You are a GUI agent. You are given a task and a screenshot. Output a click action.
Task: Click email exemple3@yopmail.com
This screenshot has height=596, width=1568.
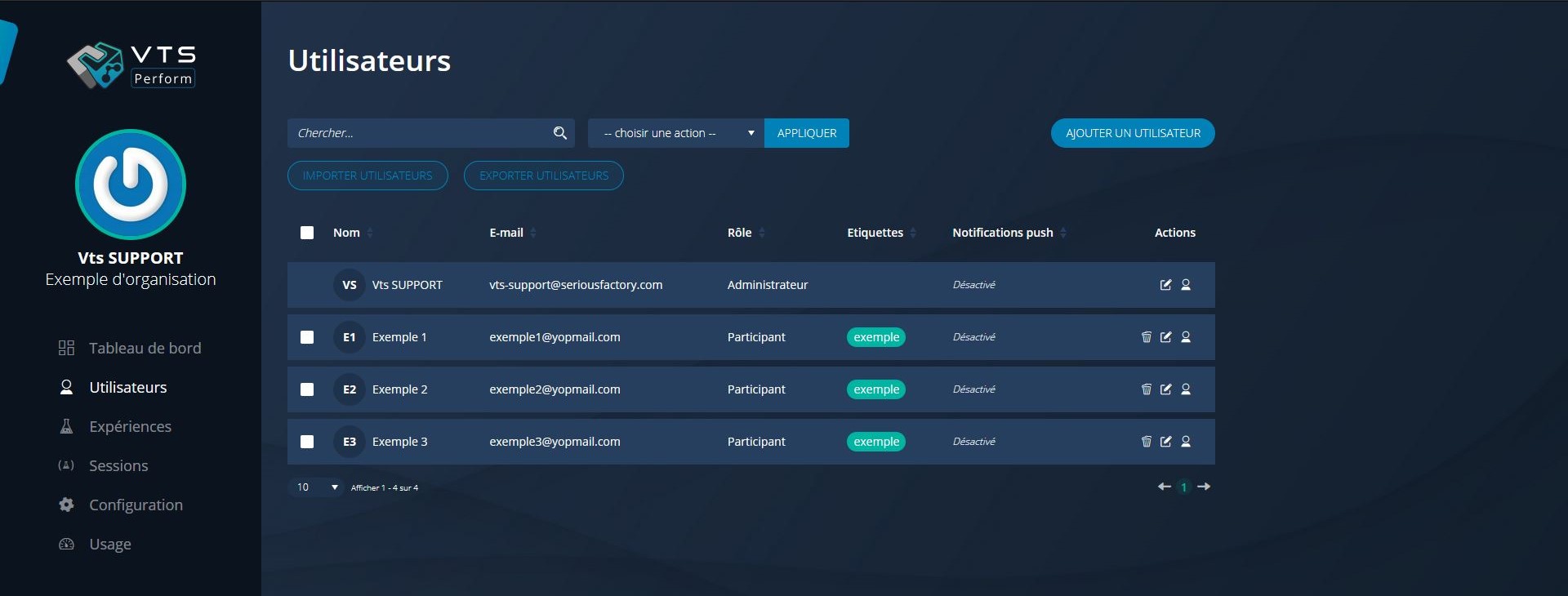coord(555,442)
